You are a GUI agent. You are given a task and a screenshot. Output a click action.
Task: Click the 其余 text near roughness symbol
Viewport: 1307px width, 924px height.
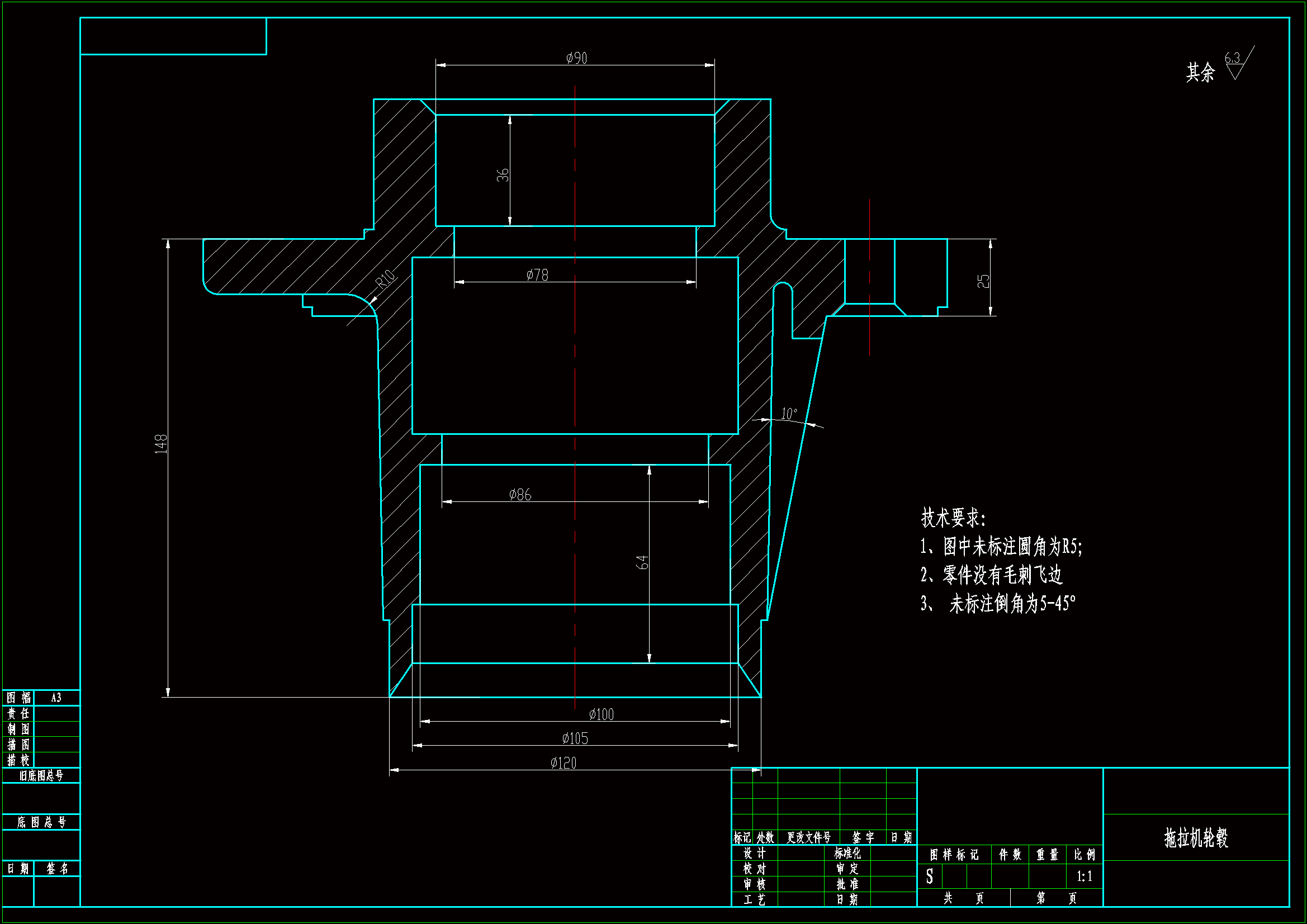1200,72
